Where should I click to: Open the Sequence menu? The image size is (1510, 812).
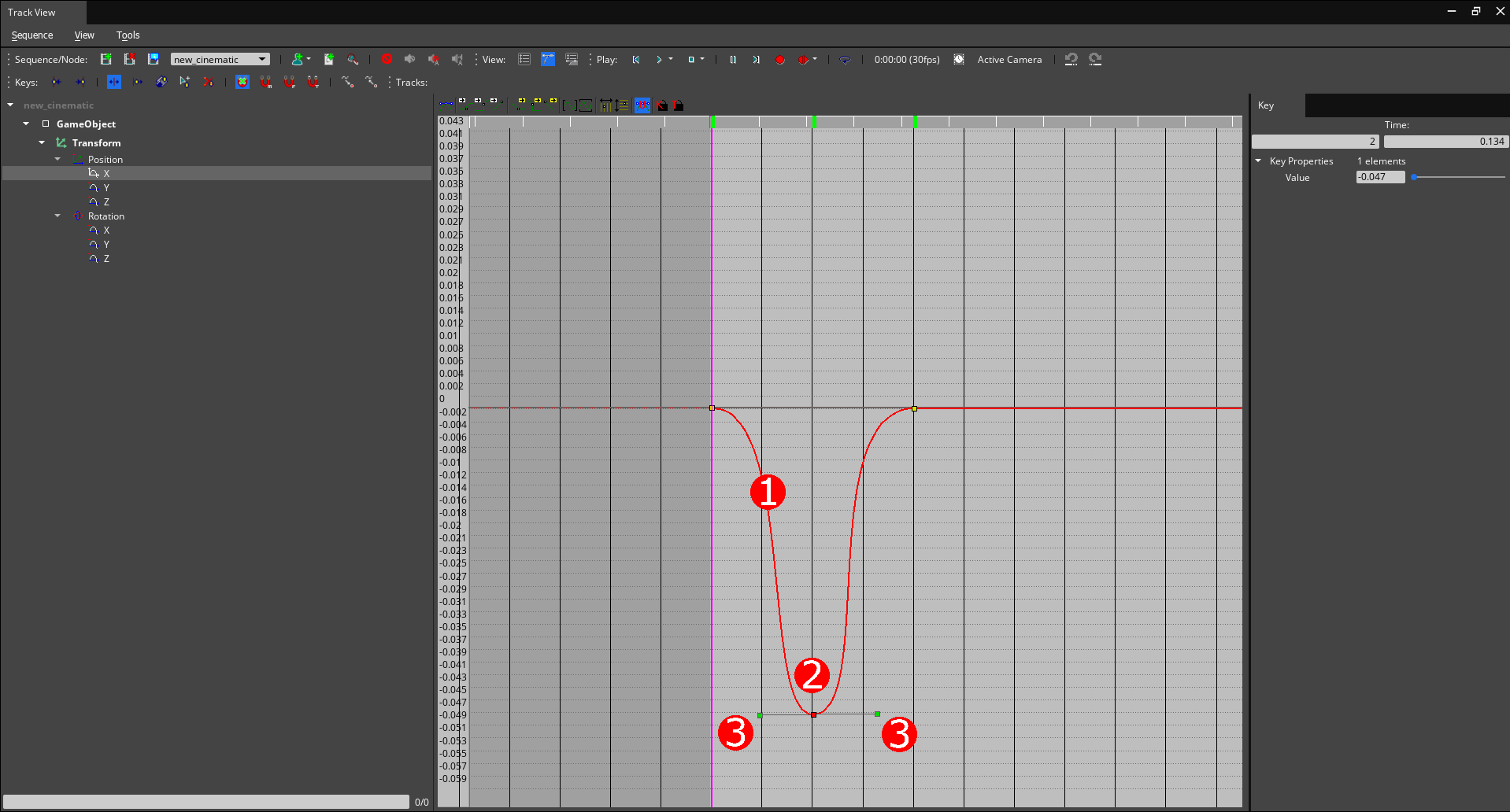click(x=31, y=35)
